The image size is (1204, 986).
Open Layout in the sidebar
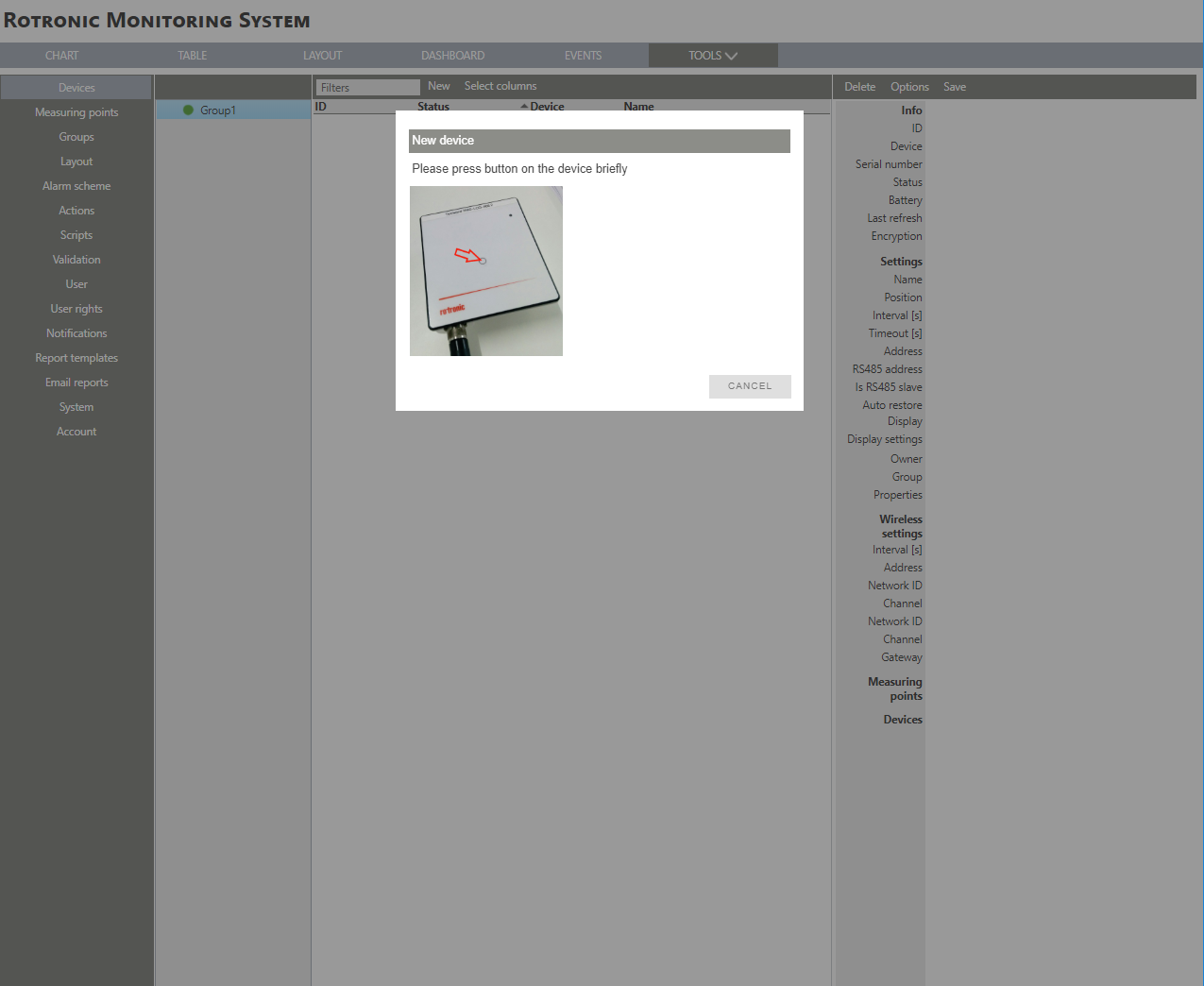[x=76, y=161]
